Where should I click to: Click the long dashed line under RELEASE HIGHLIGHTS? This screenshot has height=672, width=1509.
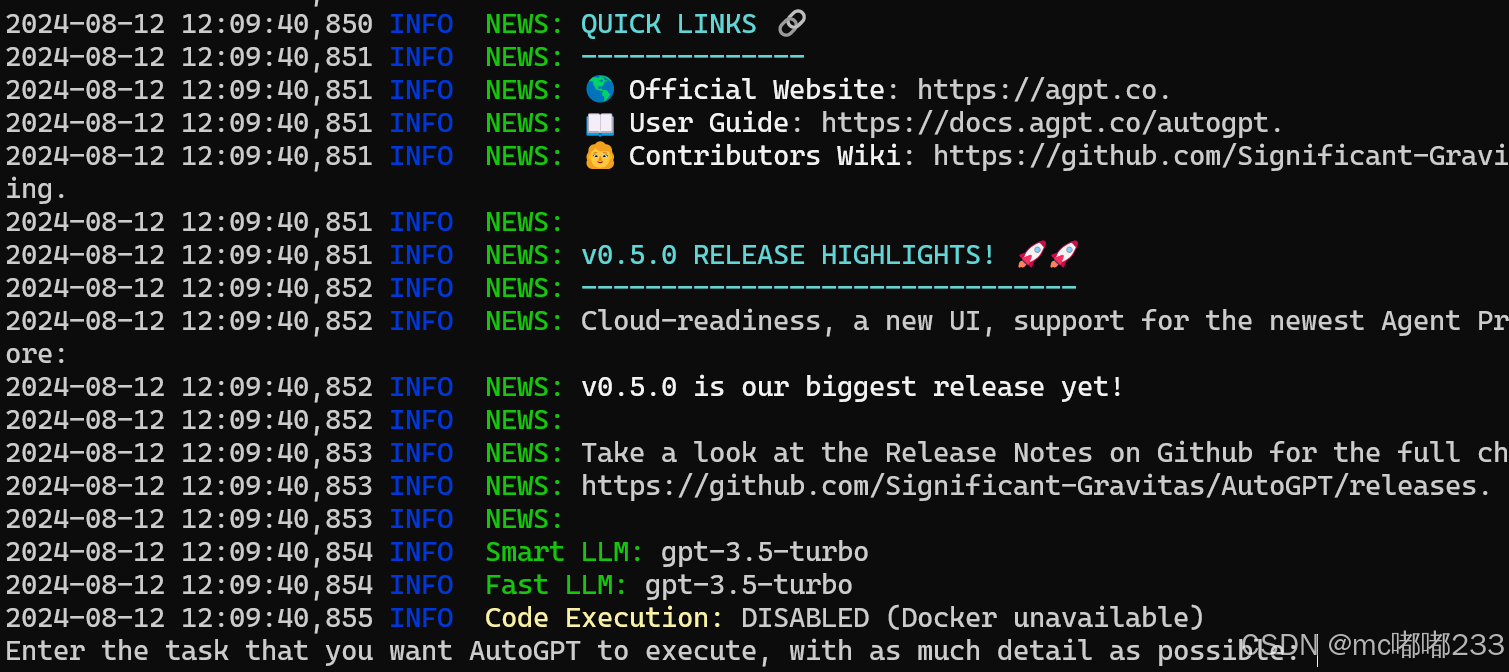point(829,288)
